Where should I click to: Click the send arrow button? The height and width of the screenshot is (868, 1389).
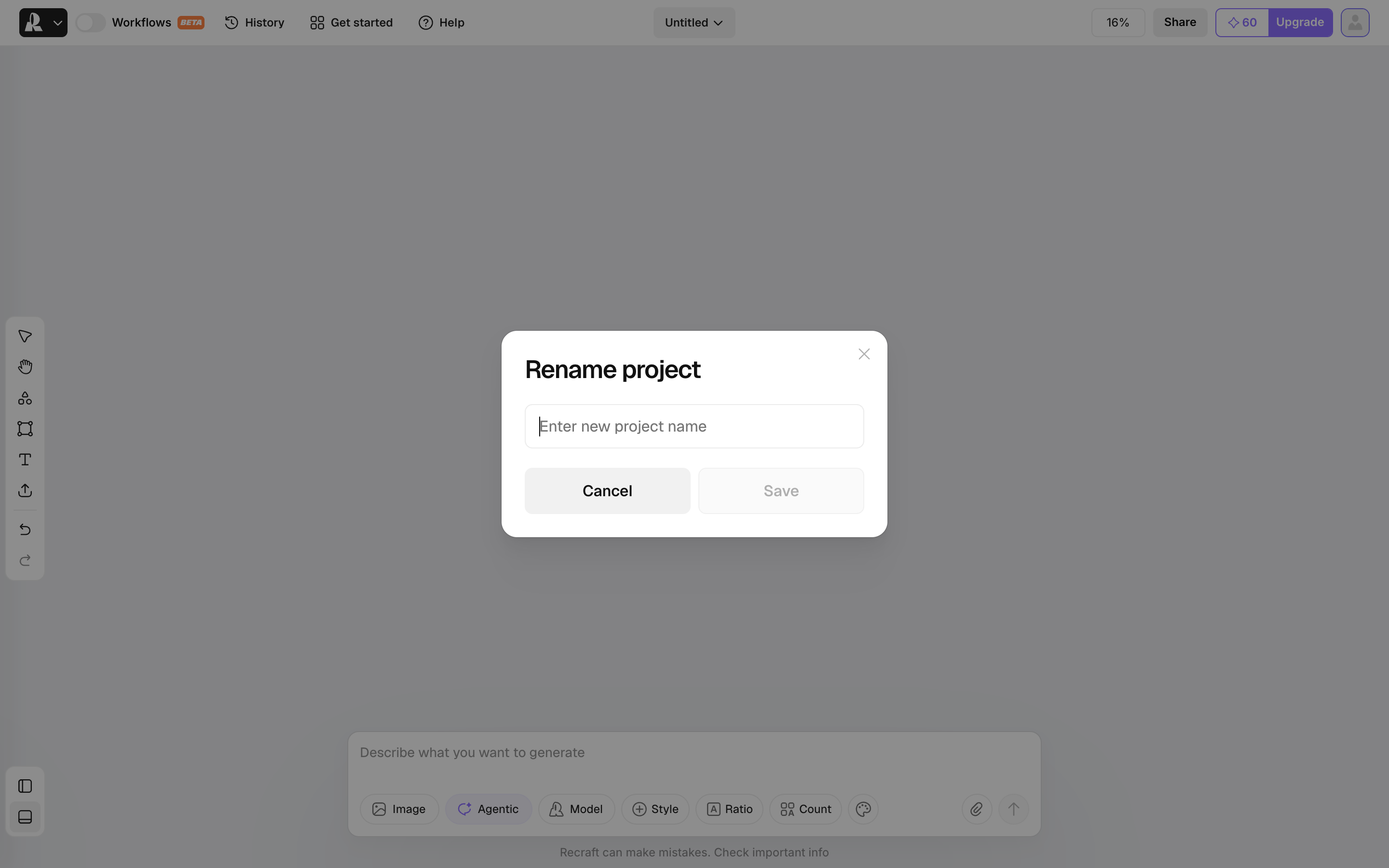1014,809
